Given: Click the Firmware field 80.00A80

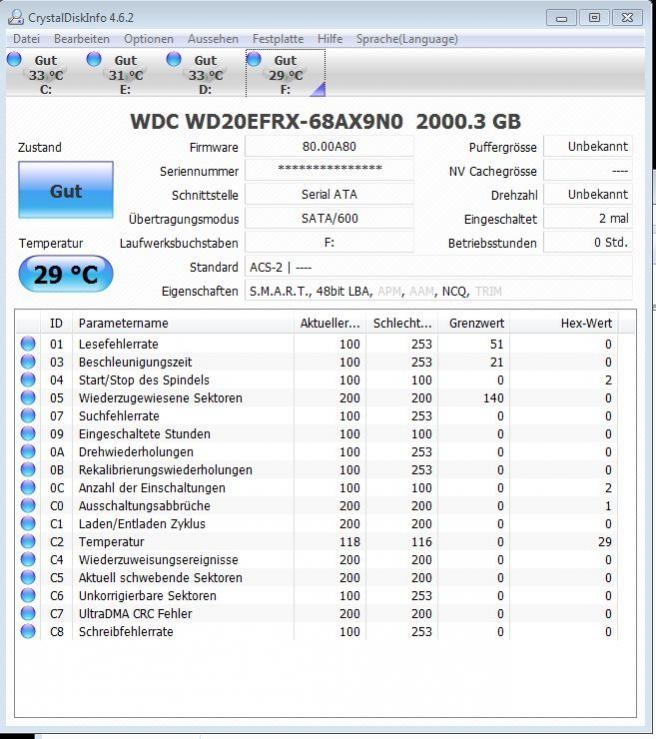Looking at the screenshot, I should [329, 147].
